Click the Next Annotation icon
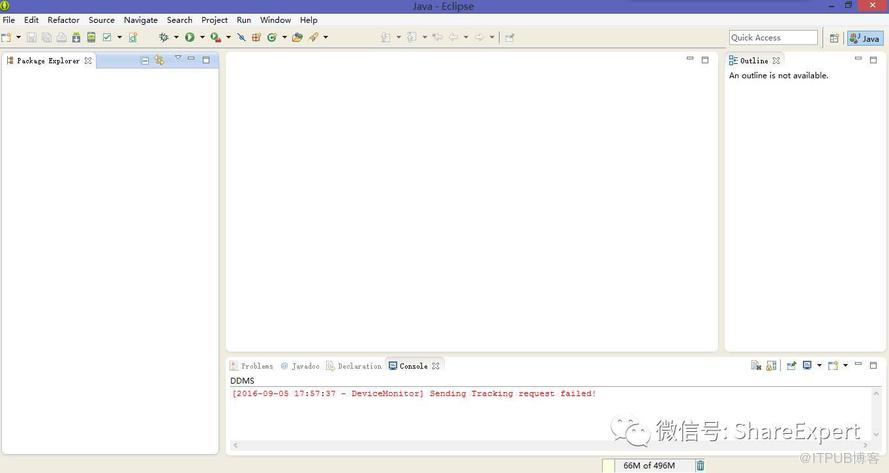 tap(386, 37)
